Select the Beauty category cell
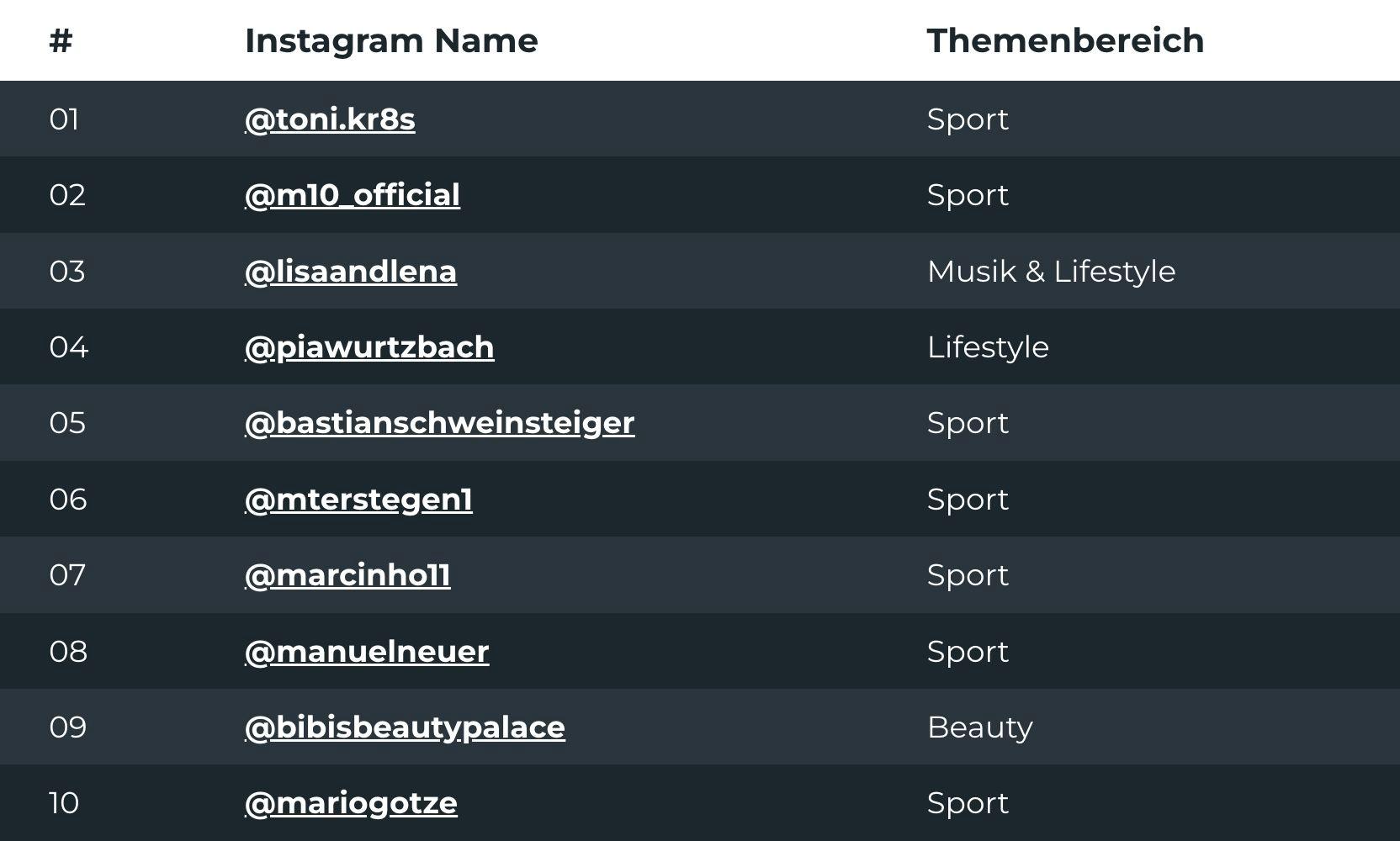The image size is (1400, 841). [x=979, y=727]
